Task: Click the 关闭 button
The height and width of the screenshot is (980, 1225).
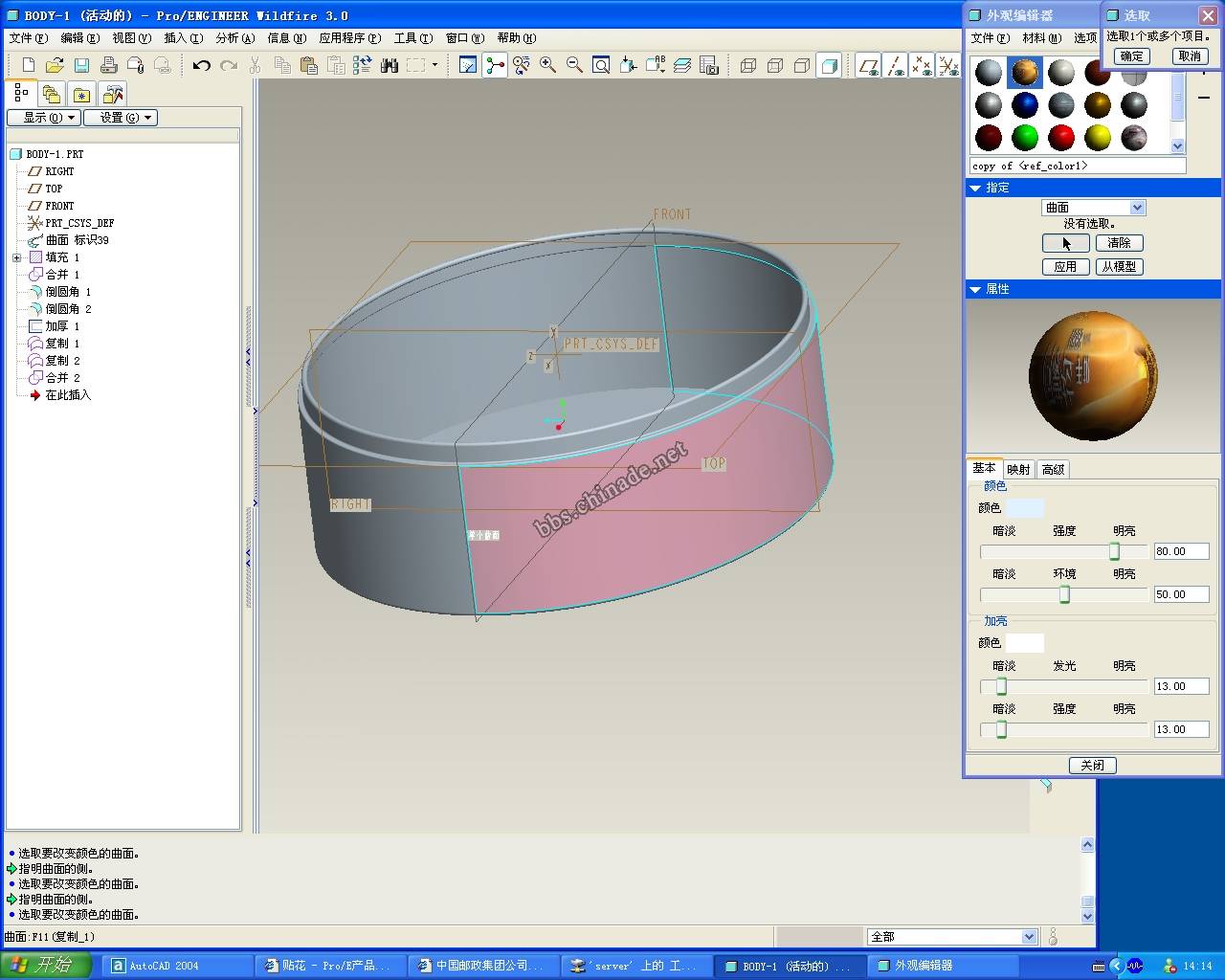Action: [x=1092, y=765]
